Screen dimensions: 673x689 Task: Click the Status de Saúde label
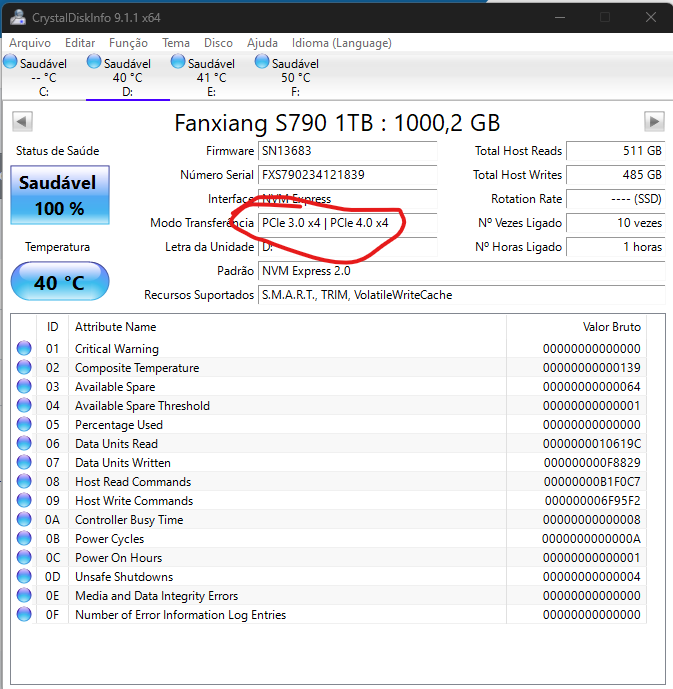click(58, 151)
